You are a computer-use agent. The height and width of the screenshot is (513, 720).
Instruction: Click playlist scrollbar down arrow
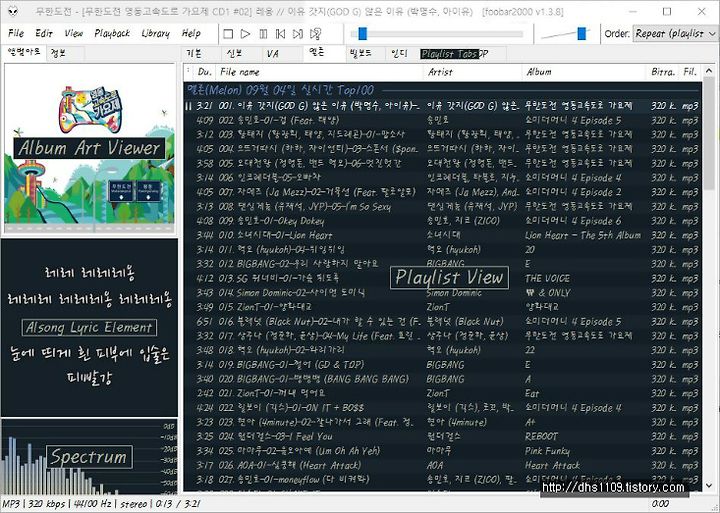coord(709,485)
